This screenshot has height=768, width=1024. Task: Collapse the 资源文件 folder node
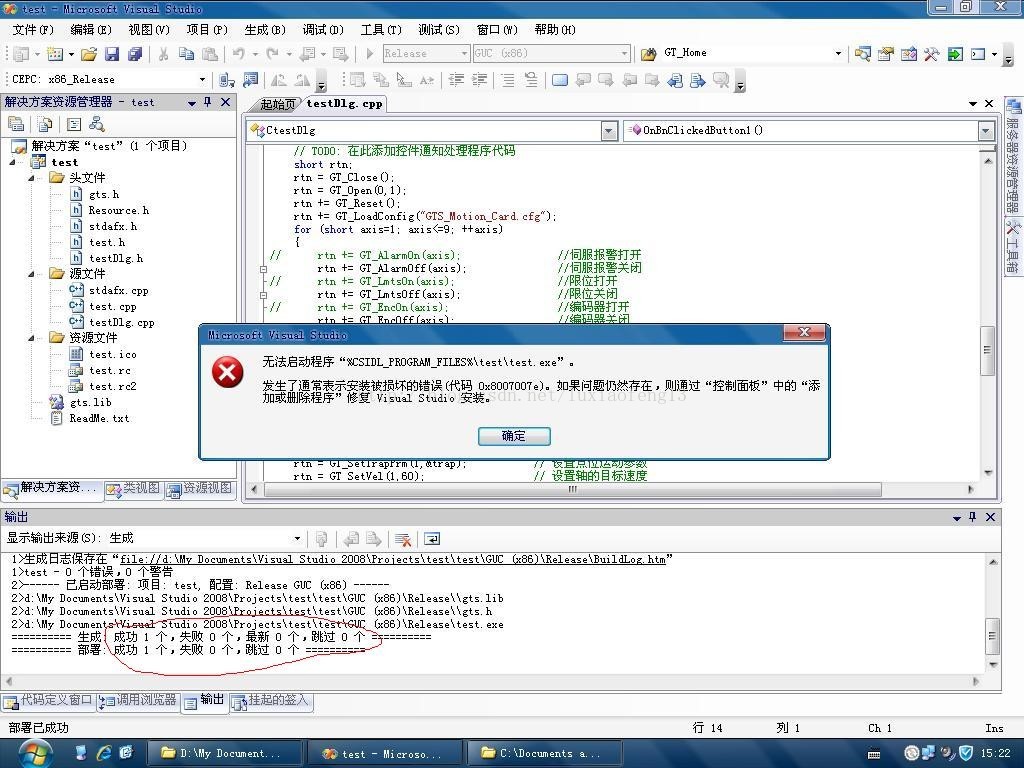pos(31,338)
